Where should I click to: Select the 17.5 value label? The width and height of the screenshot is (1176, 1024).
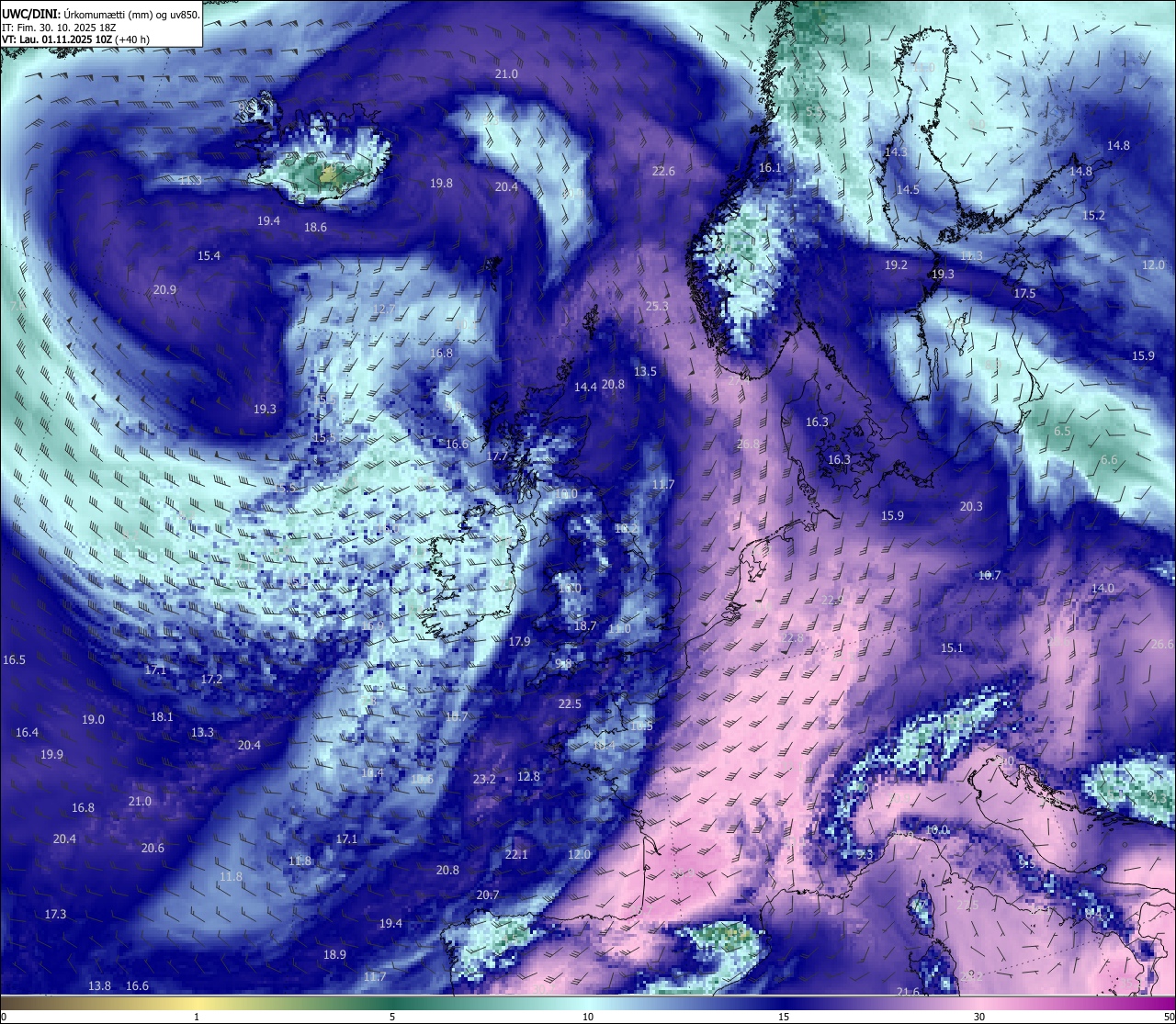(x=1024, y=293)
